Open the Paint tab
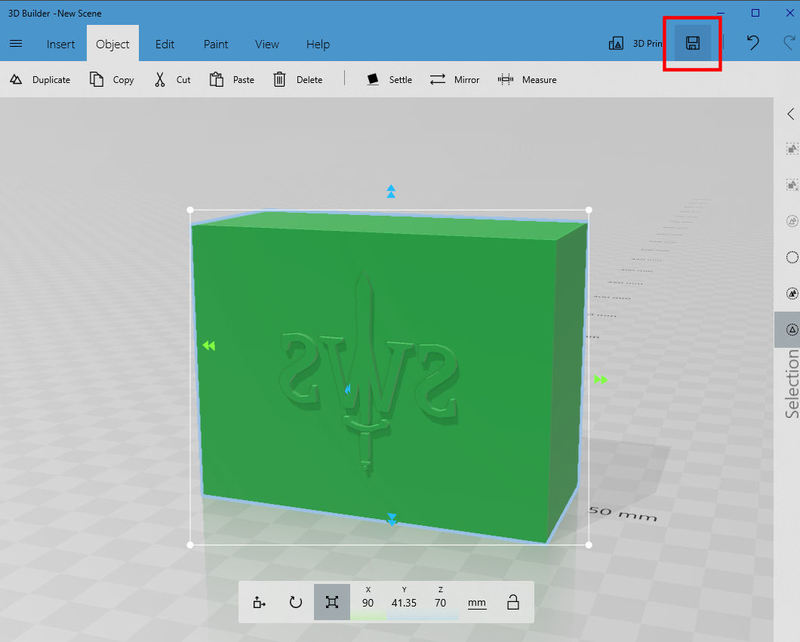800x642 pixels. pos(215,44)
